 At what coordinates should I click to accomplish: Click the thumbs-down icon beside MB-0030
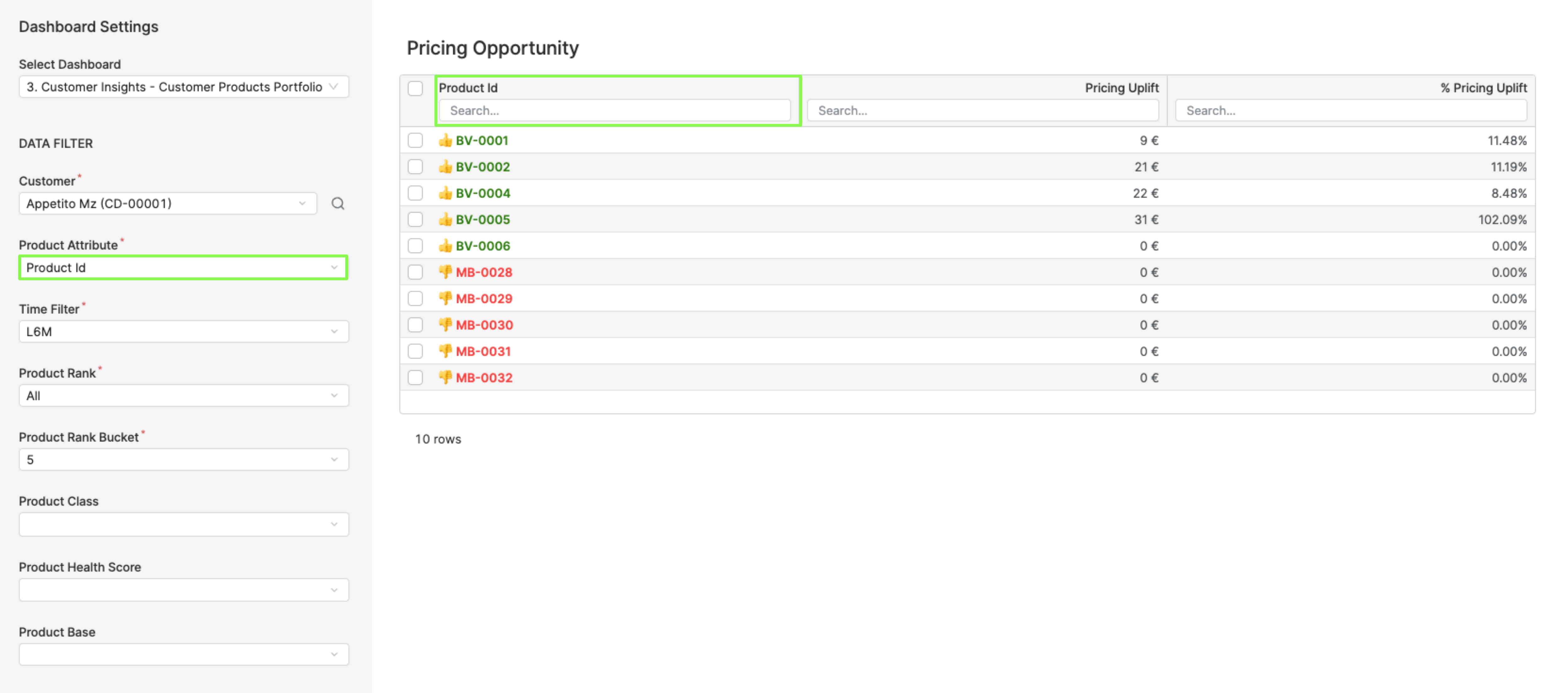[445, 325]
